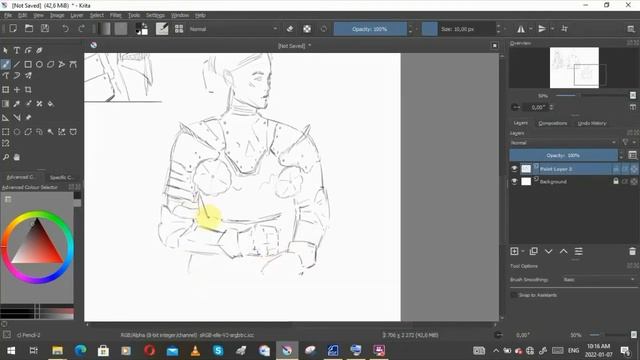The image size is (640, 360).
Task: Toggle alpha lock on Paint Layer 3
Action: click(634, 169)
